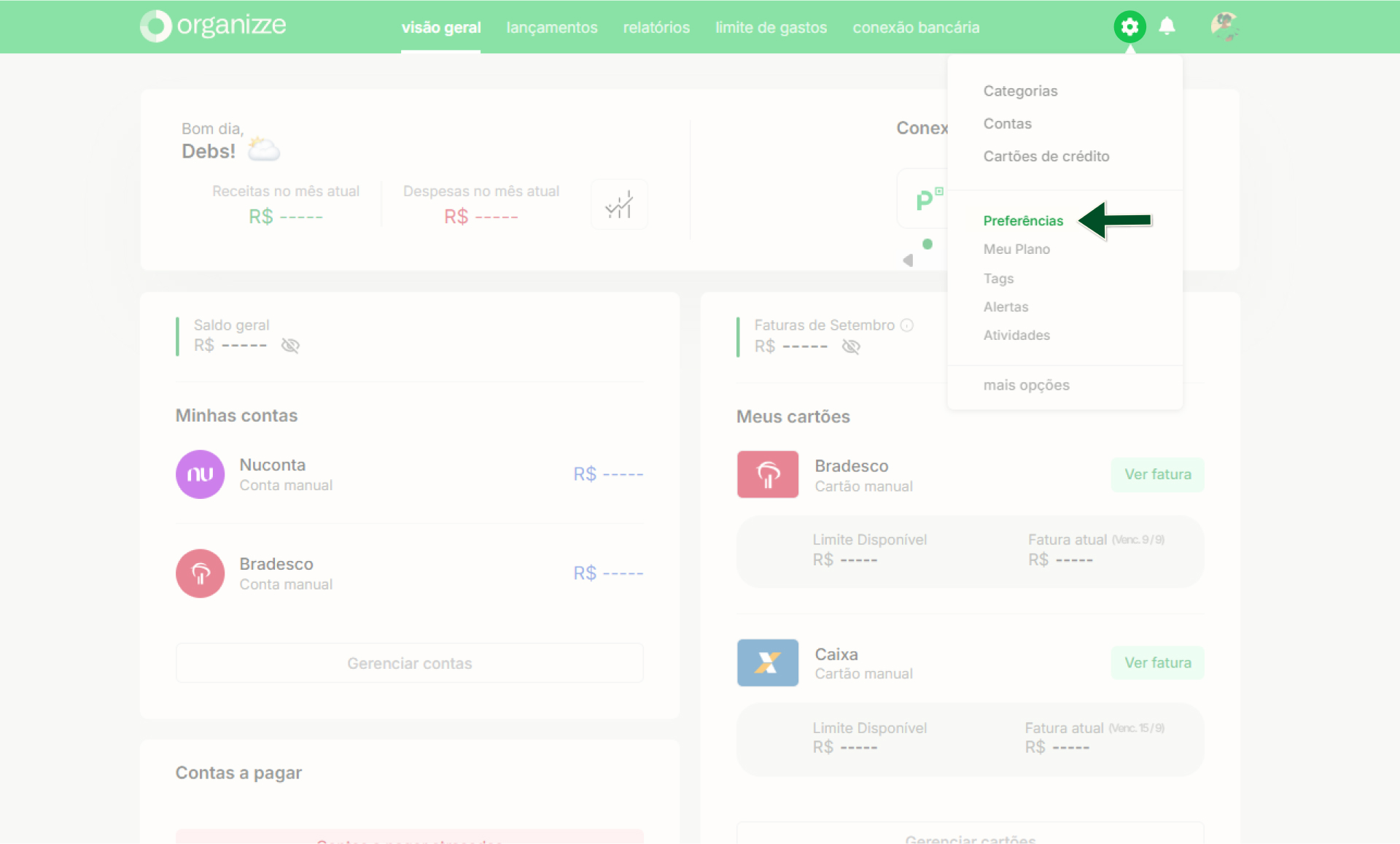Click the Caixa card name

click(x=836, y=654)
